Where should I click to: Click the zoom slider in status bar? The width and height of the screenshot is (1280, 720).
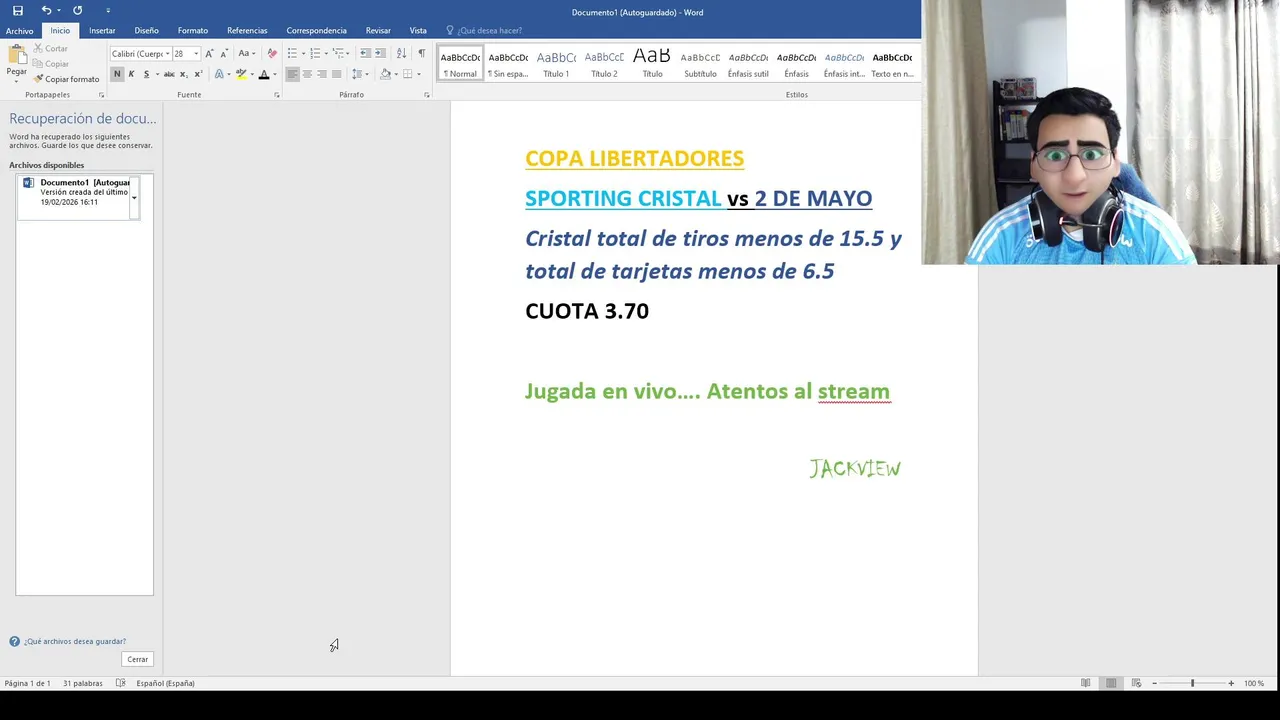click(1192, 683)
